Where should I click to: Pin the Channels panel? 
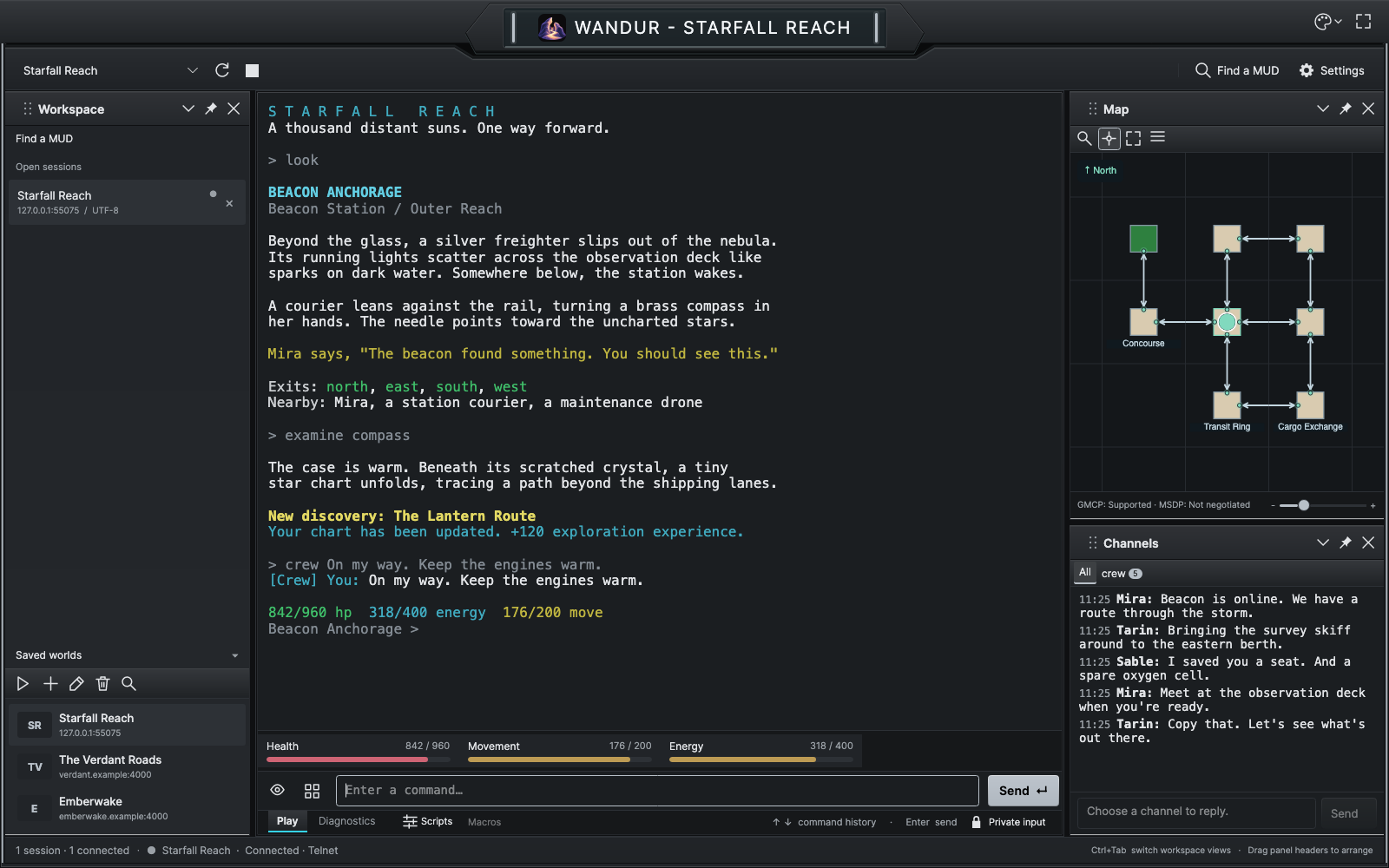point(1346,542)
